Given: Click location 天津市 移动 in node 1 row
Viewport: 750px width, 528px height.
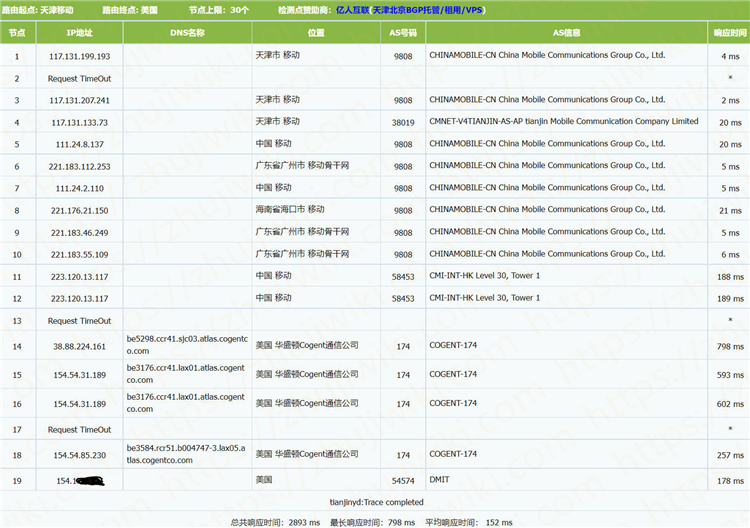Looking at the screenshot, I should click(x=277, y=55).
